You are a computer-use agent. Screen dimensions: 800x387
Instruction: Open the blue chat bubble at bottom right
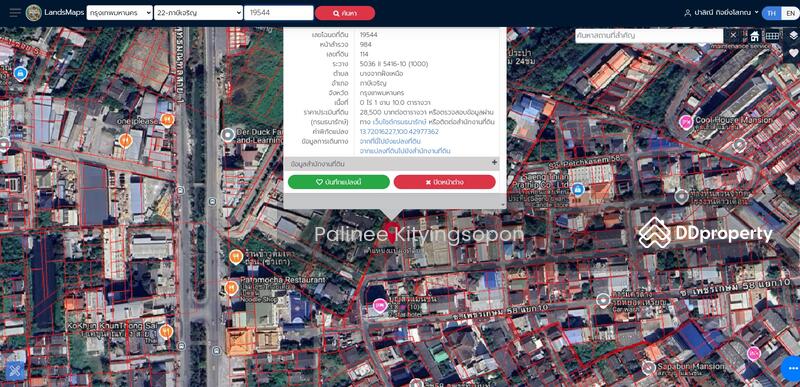[791, 368]
